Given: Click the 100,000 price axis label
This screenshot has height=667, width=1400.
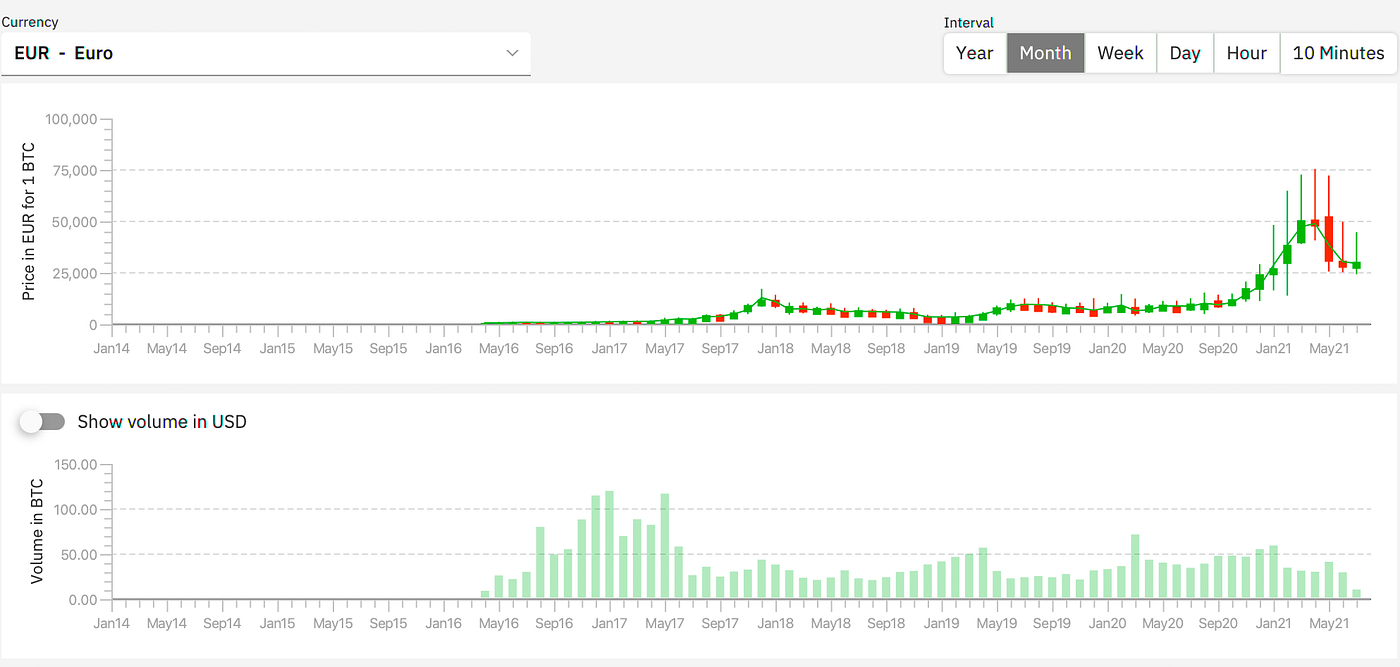Looking at the screenshot, I should pyautogui.click(x=71, y=119).
